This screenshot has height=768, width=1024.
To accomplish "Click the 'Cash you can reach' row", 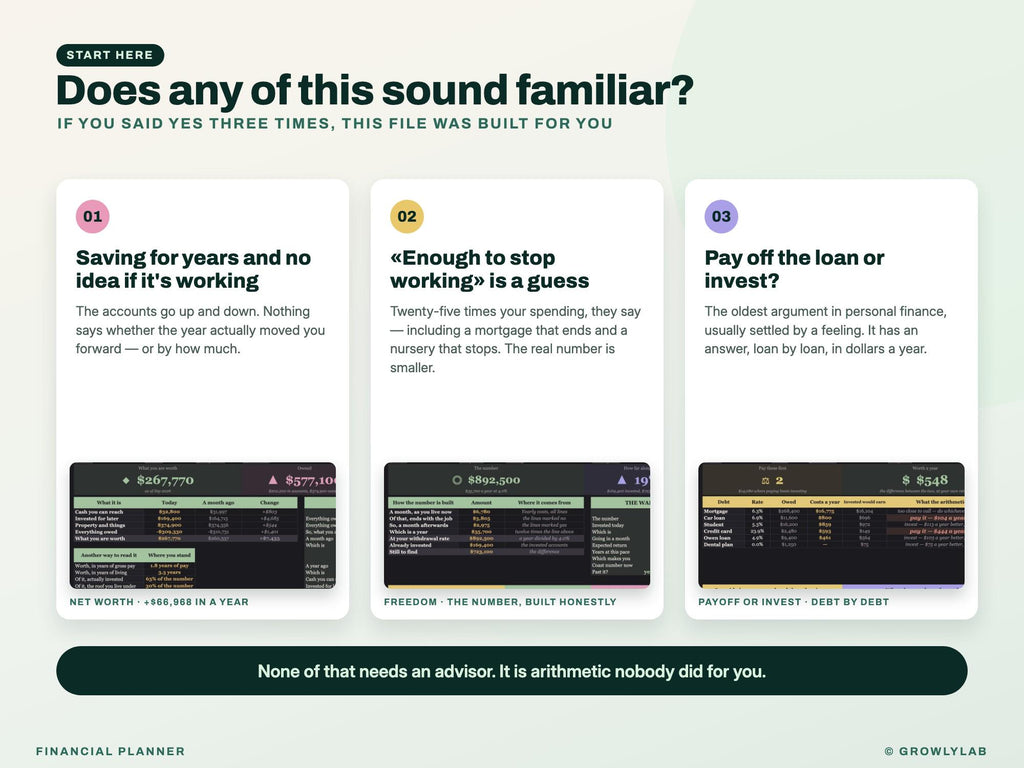I will click(185, 512).
